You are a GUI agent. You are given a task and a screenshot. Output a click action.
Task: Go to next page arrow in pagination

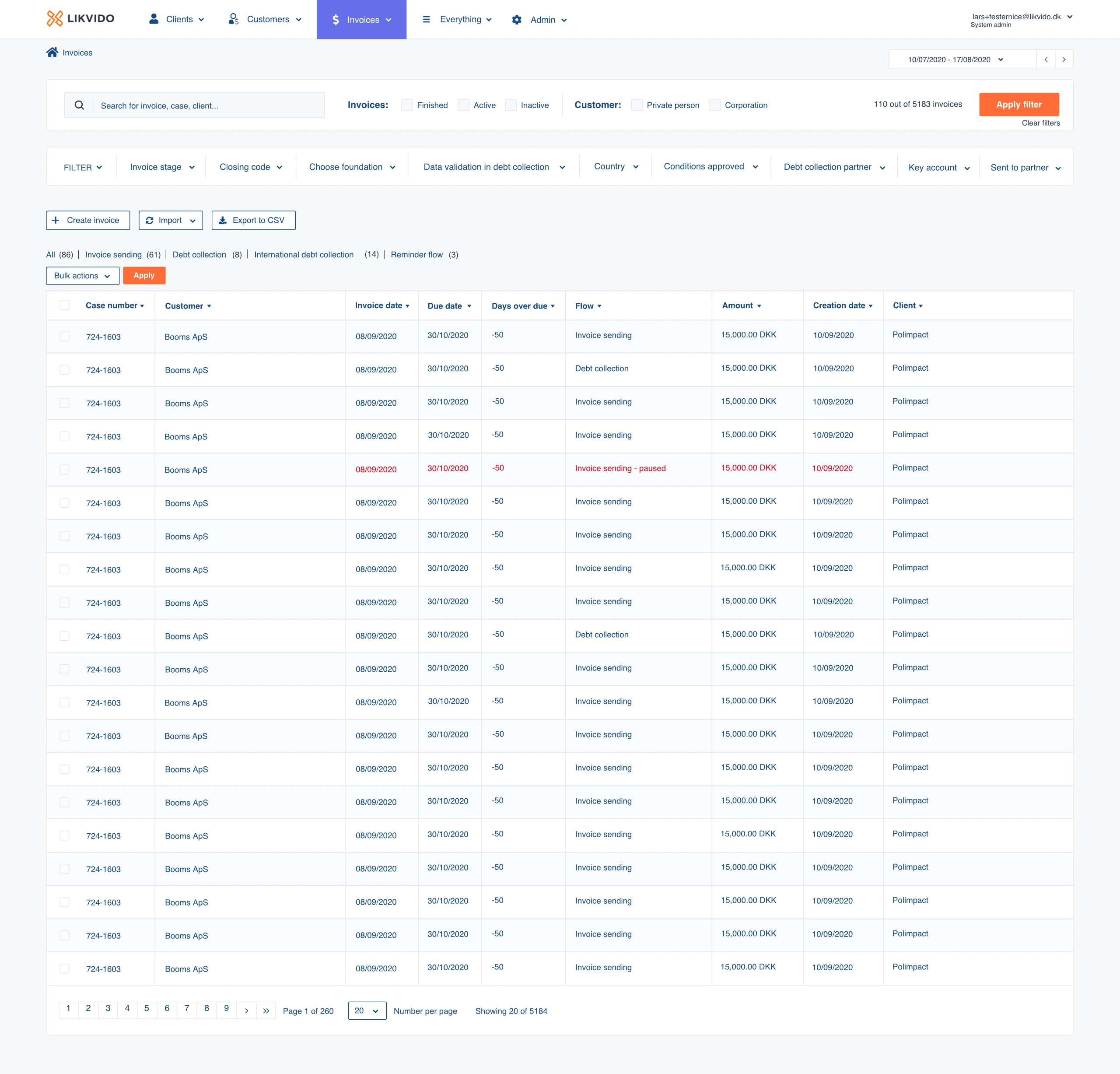click(246, 1011)
